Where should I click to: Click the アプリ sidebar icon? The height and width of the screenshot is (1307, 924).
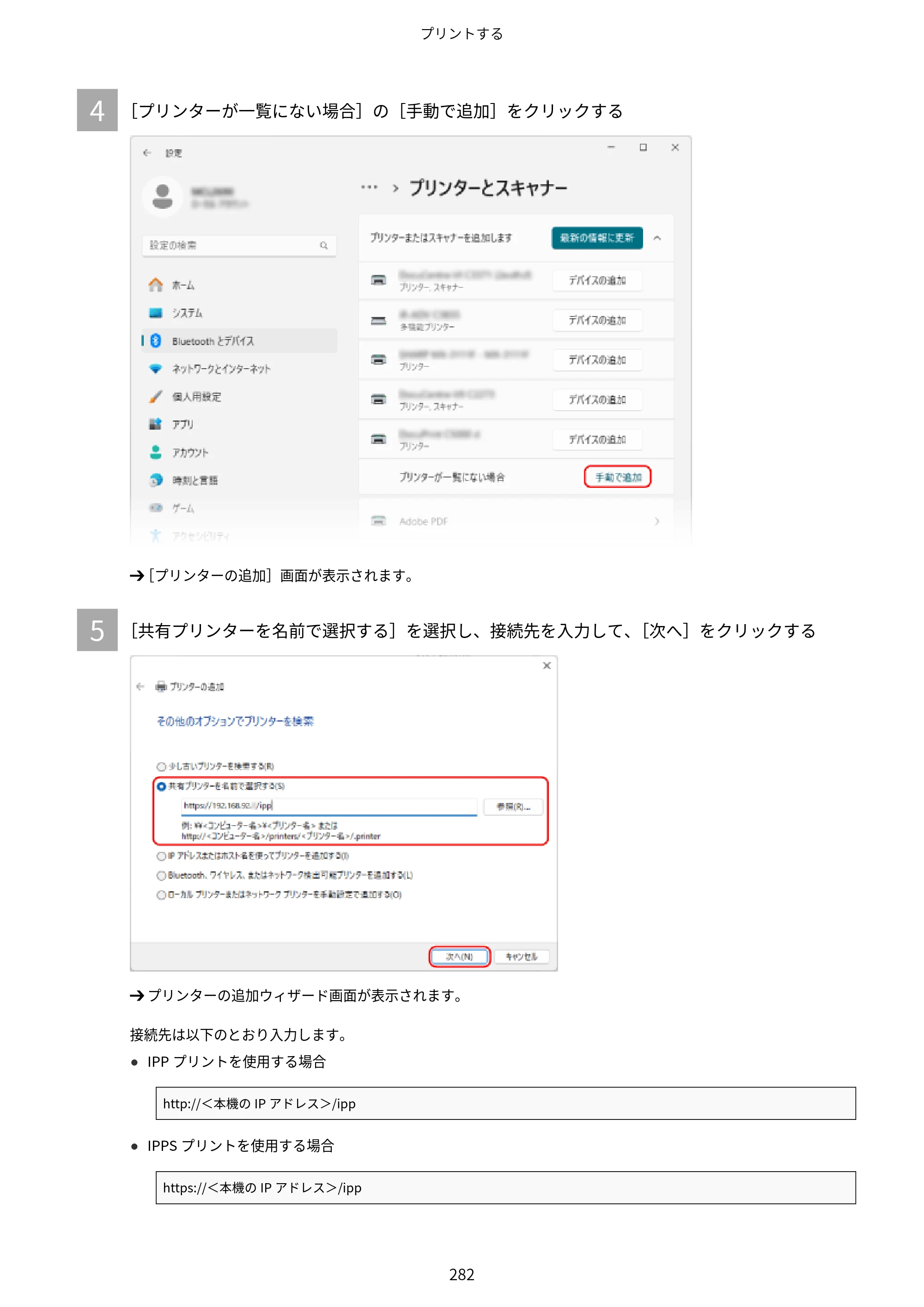[x=155, y=424]
